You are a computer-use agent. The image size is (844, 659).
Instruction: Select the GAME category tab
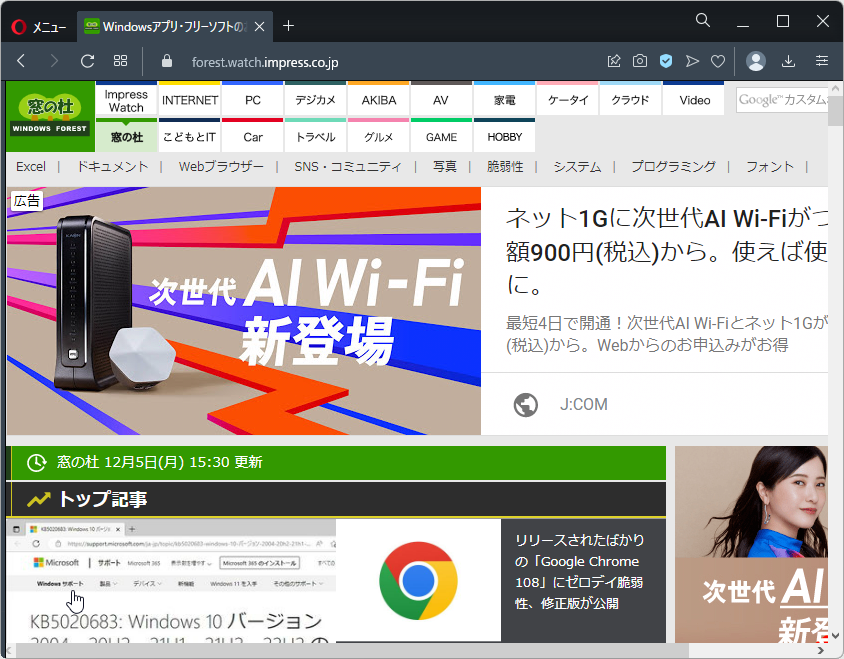[441, 137]
